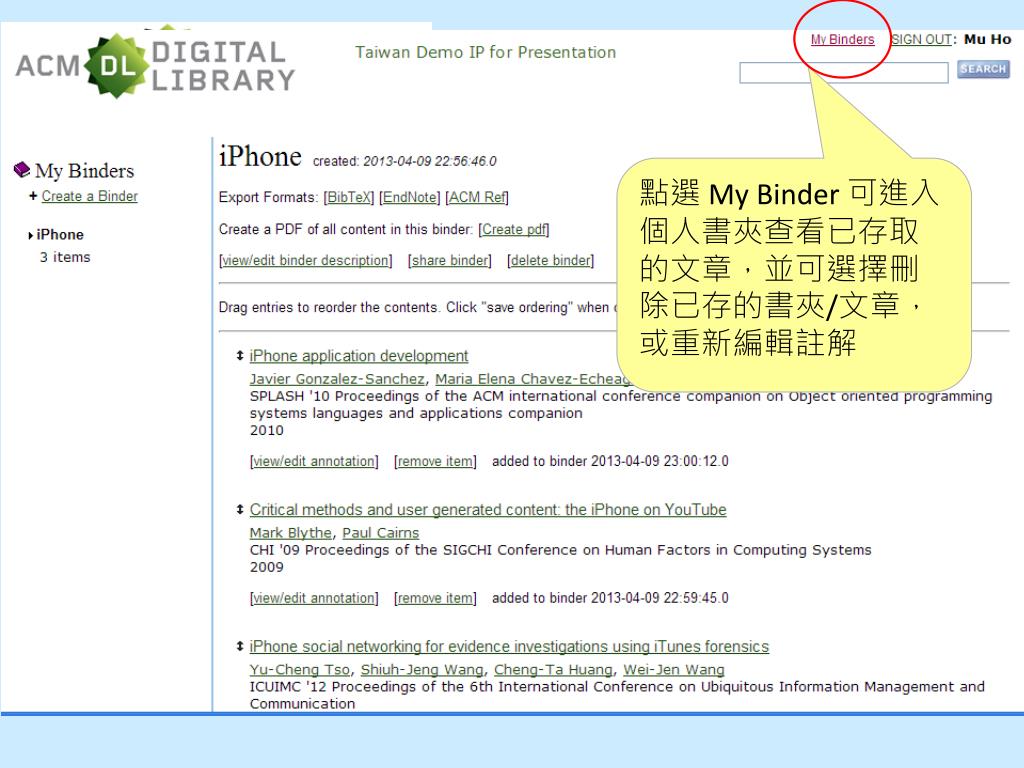Screen dimensions: 1024x768
Task: View/edit annotation for iPhone application development
Action: coord(314,461)
